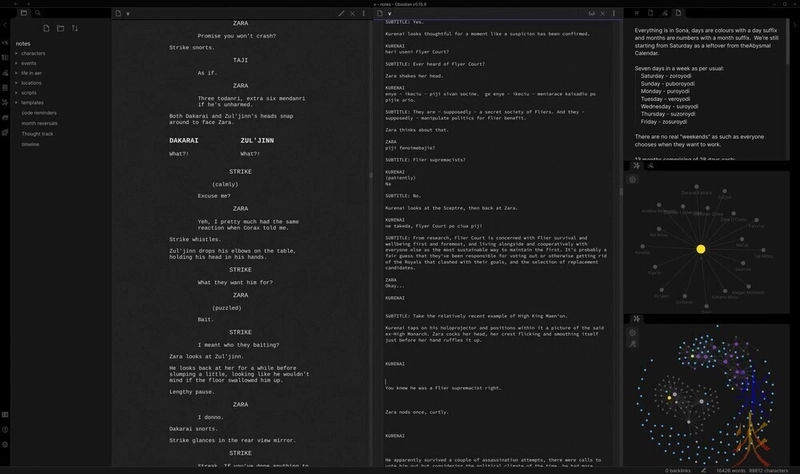800x474 pixels.
Task: Create a new folder in file explorer
Action: 60,28
